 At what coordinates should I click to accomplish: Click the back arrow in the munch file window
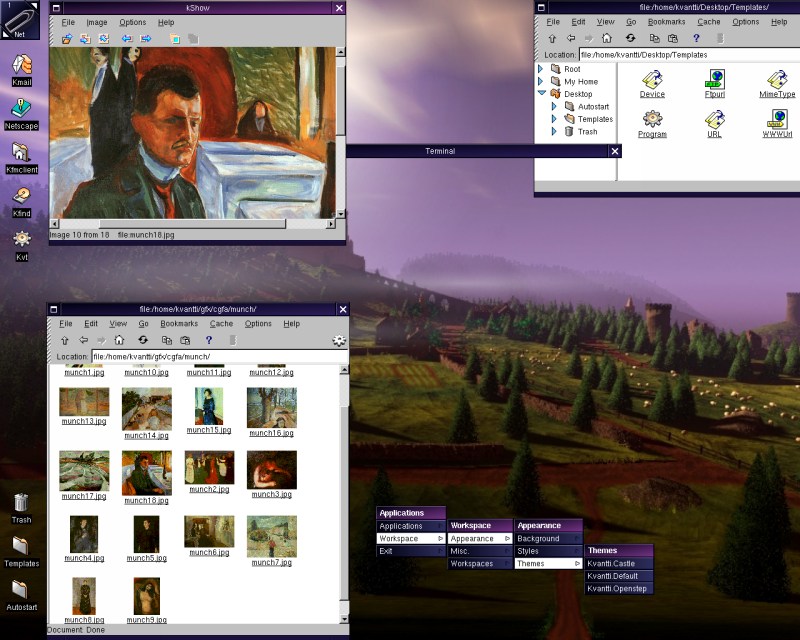(84, 340)
